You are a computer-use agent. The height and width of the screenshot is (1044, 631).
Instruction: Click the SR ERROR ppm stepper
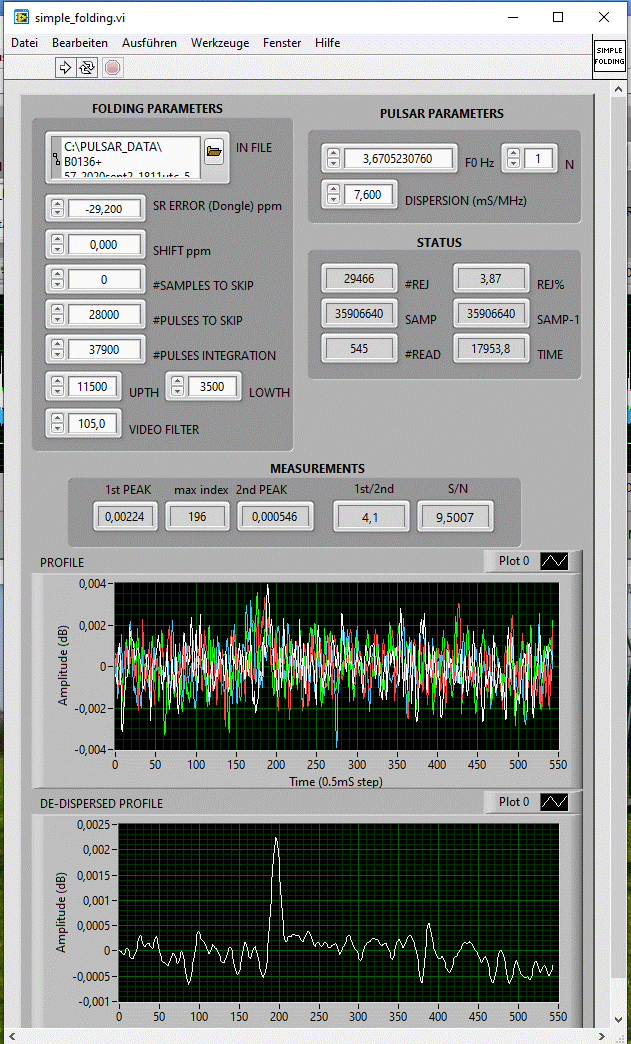[57, 208]
